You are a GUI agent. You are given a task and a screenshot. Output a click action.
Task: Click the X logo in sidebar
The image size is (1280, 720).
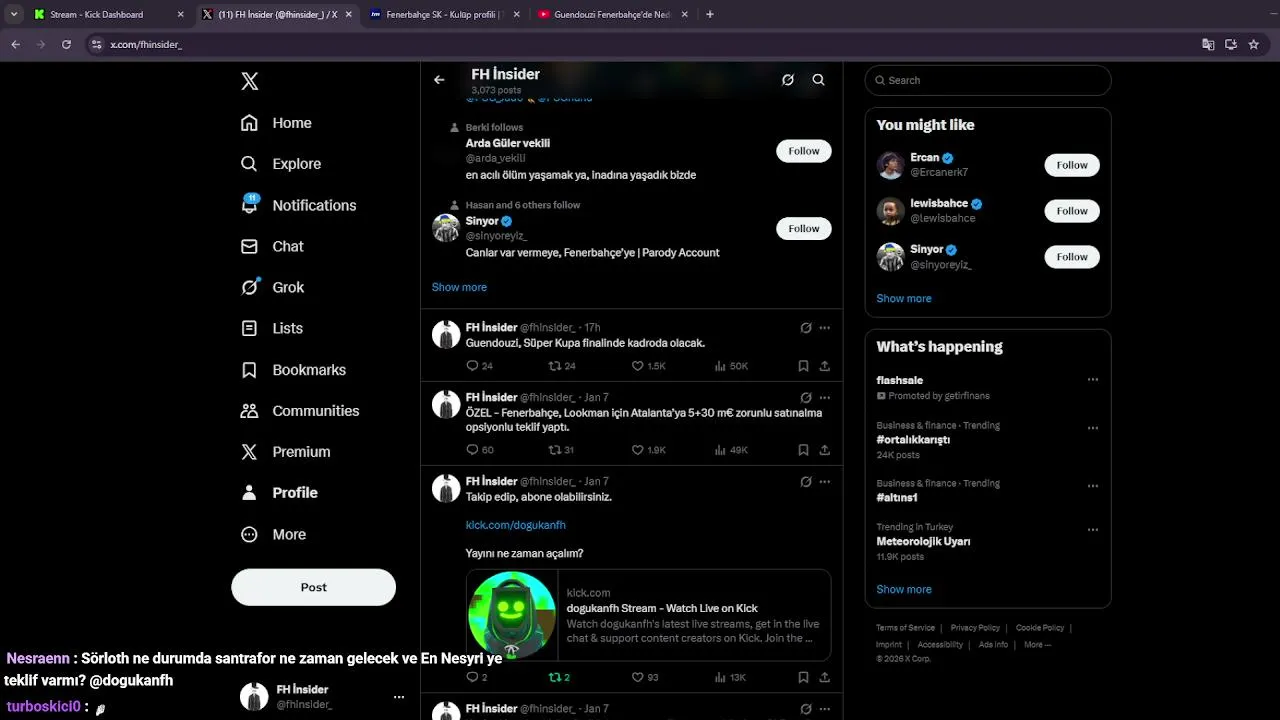[x=250, y=81]
